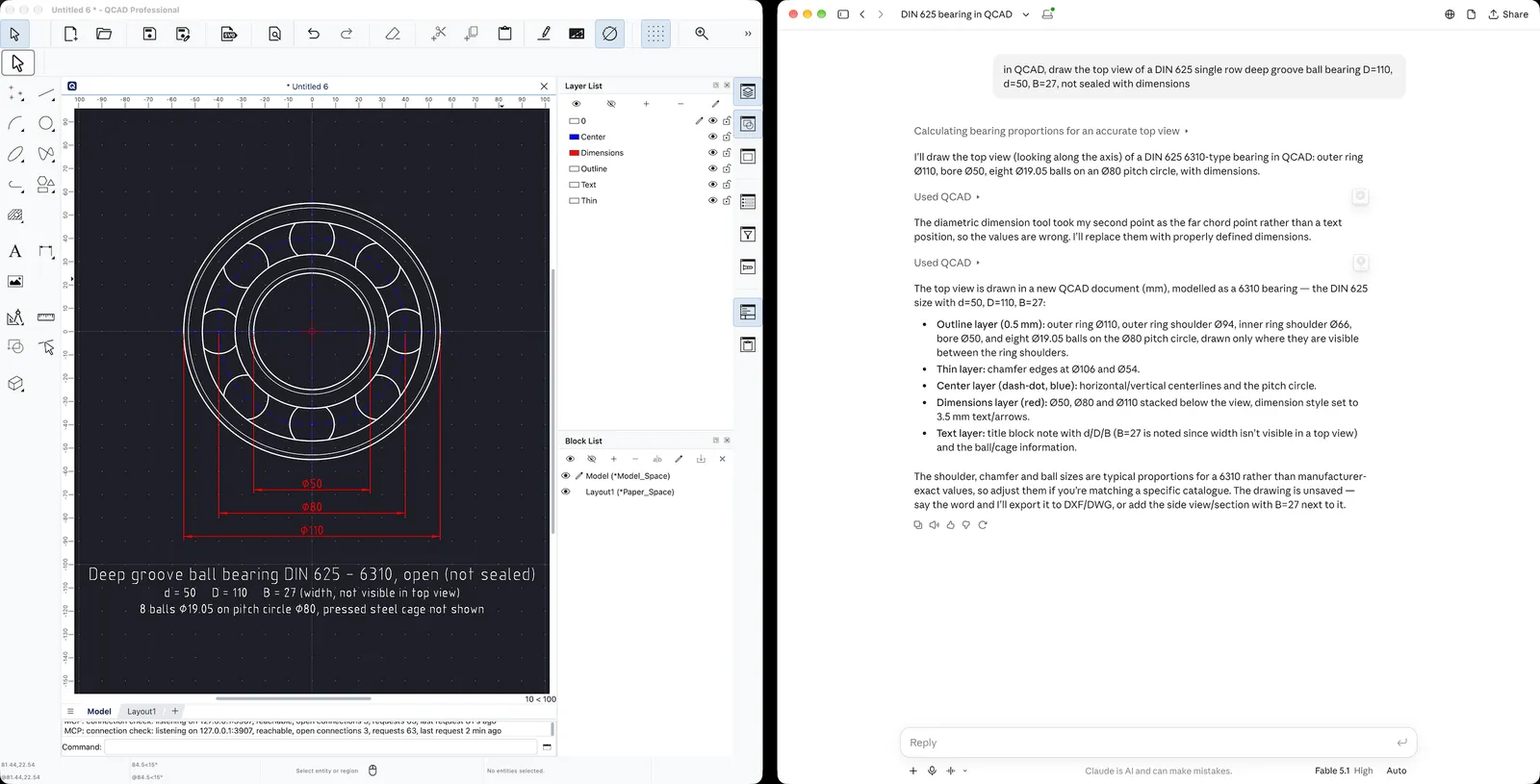Open the Arc tools in QCAD
Screen dimensions: 1540x784
(x=15, y=123)
